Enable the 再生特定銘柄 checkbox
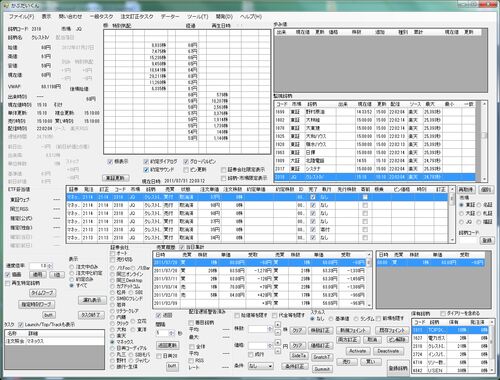This screenshot has width=500, height=380. point(8,283)
